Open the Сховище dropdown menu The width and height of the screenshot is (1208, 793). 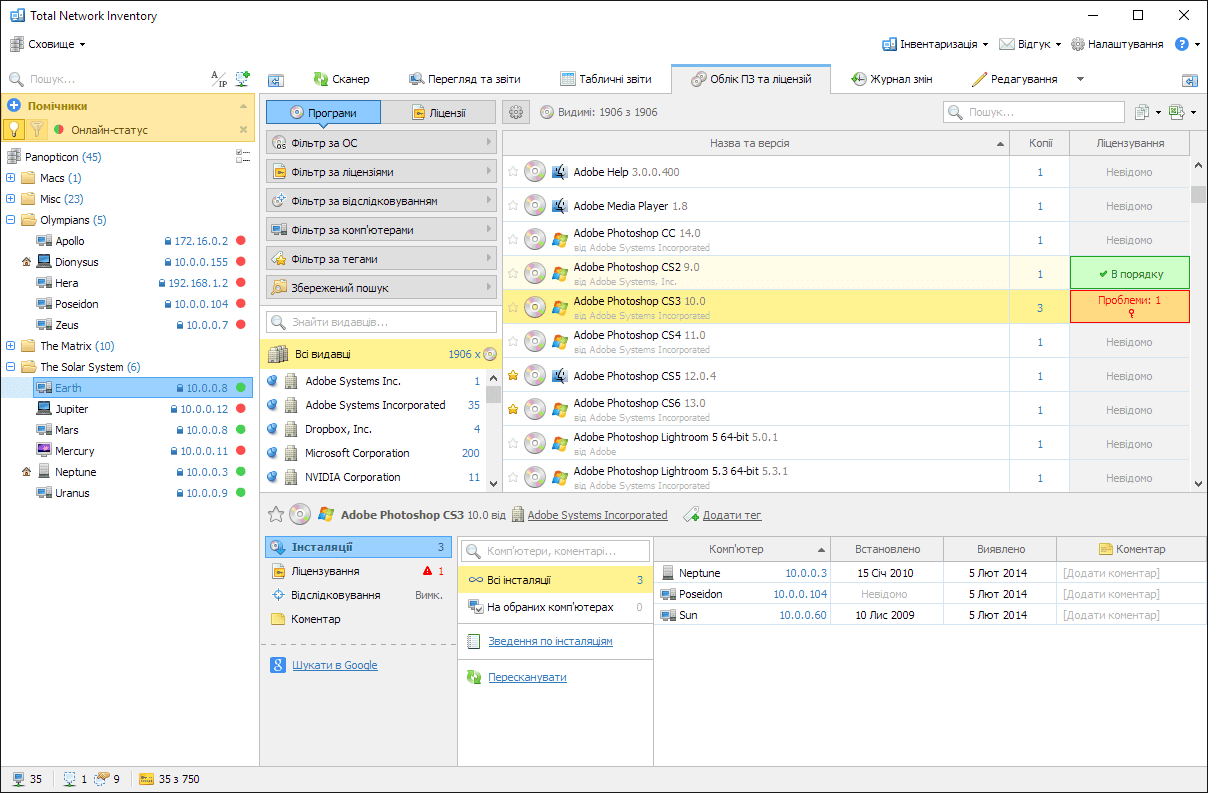[48, 44]
